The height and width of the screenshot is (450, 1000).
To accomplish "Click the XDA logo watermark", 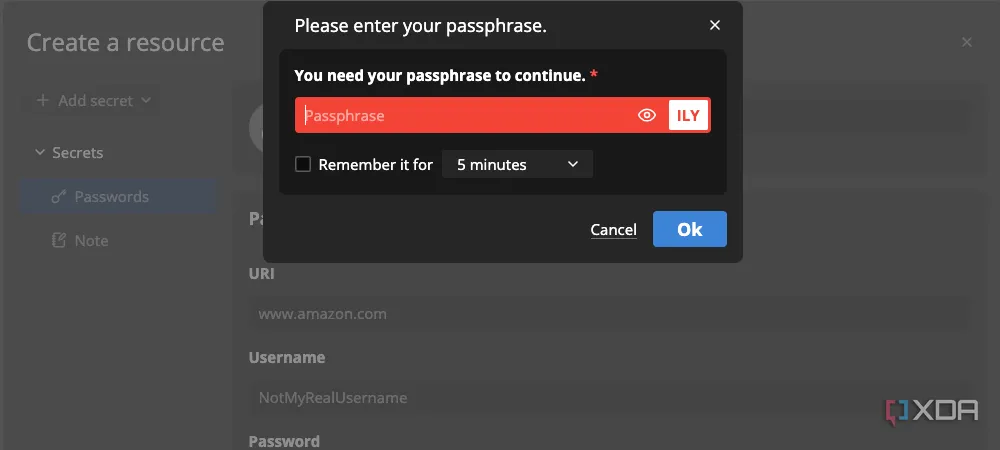I will pyautogui.click(x=932, y=412).
